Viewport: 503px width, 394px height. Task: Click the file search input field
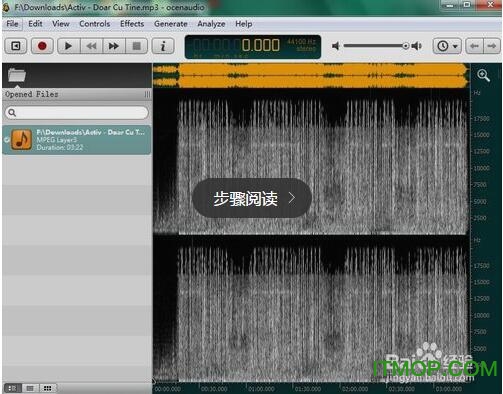77,113
